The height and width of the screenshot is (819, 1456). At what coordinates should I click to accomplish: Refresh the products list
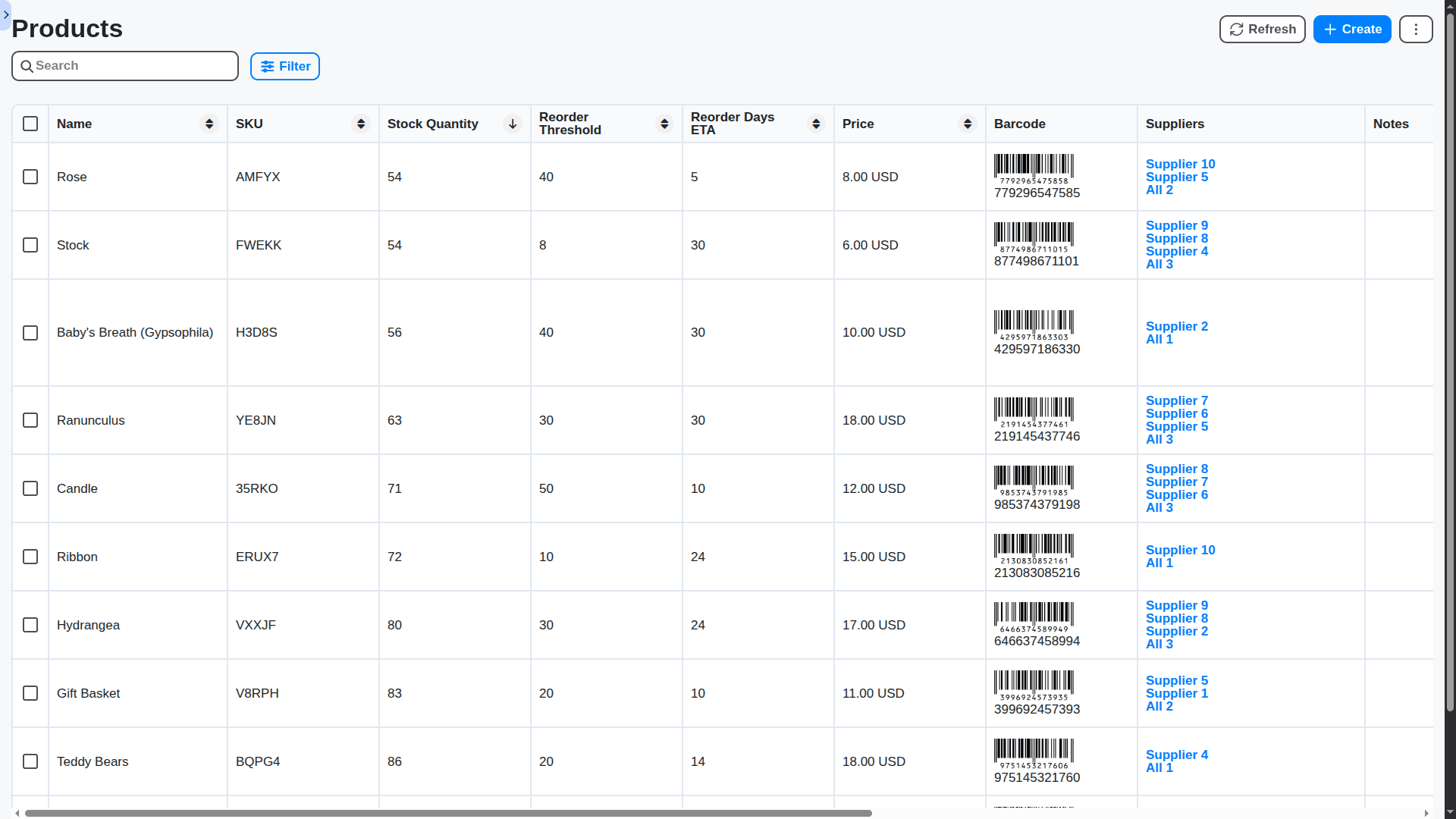[1261, 29]
